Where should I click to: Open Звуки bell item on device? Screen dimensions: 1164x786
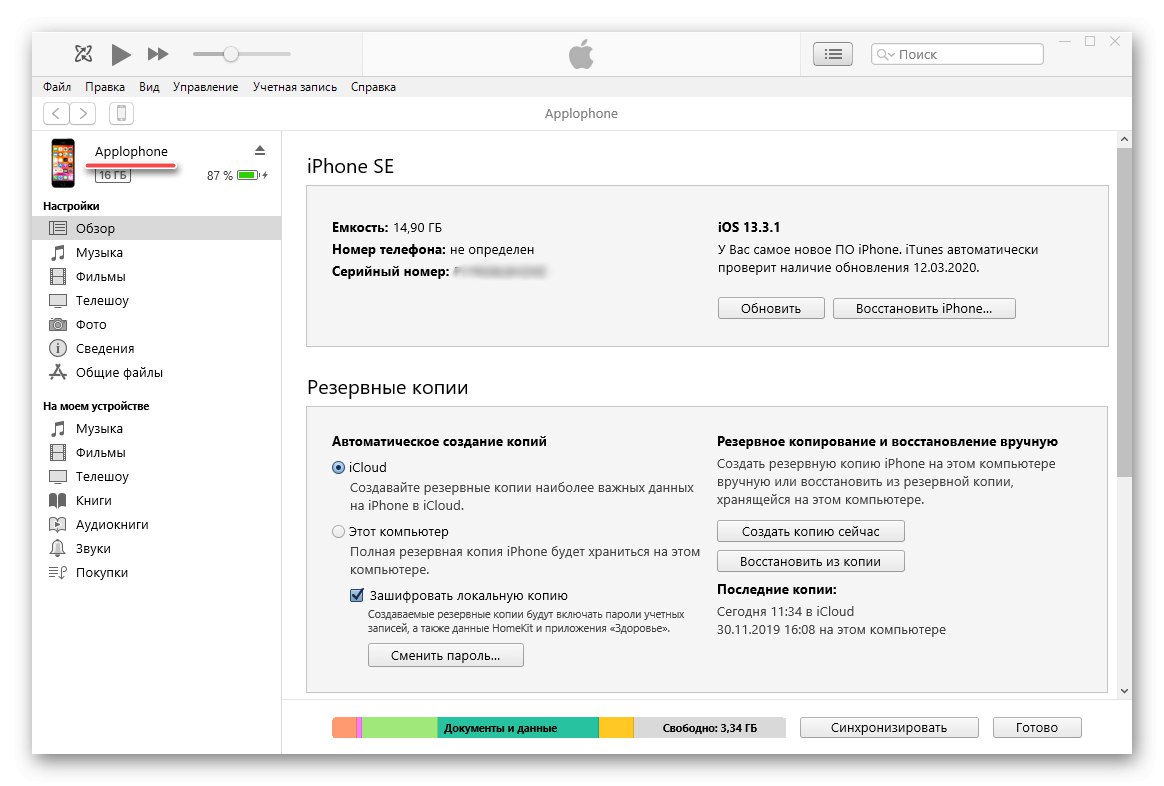tap(93, 549)
